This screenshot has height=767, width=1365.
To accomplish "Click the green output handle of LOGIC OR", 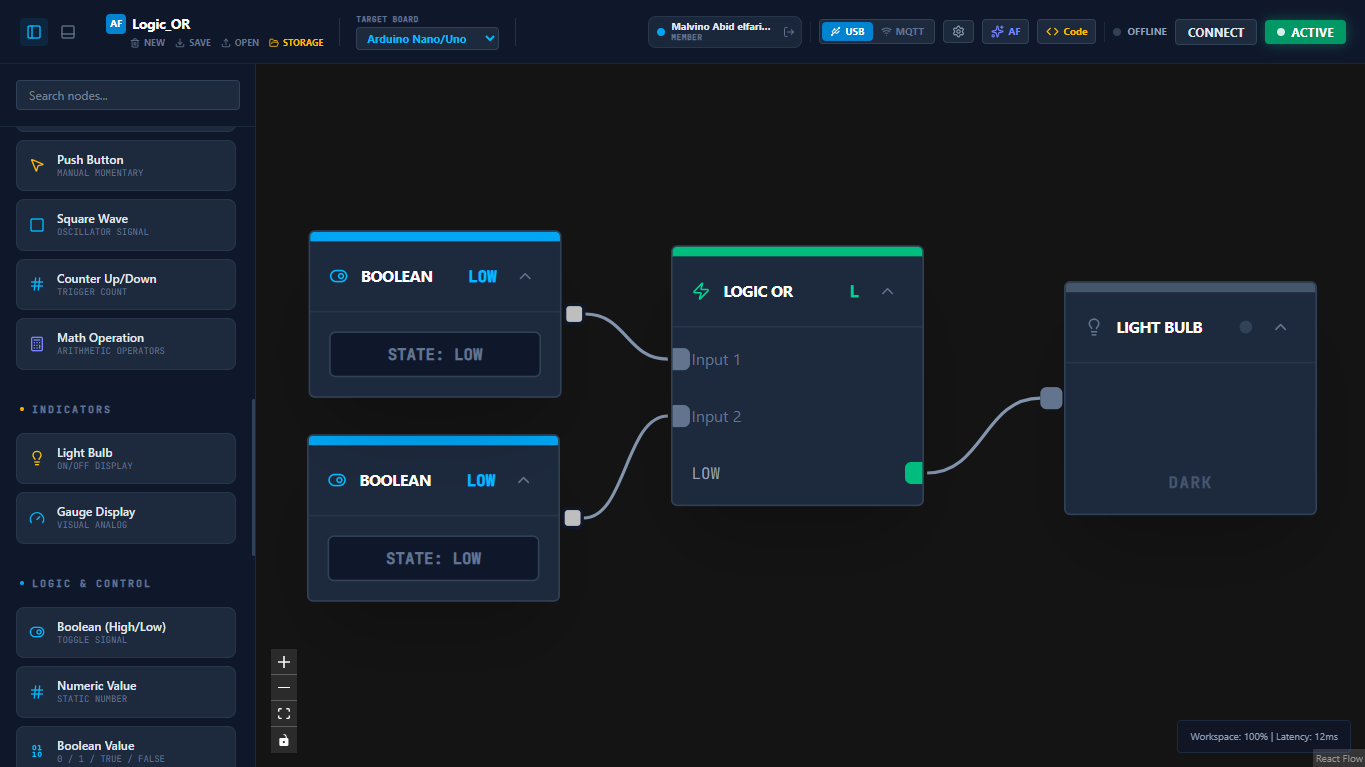I will [x=914, y=473].
